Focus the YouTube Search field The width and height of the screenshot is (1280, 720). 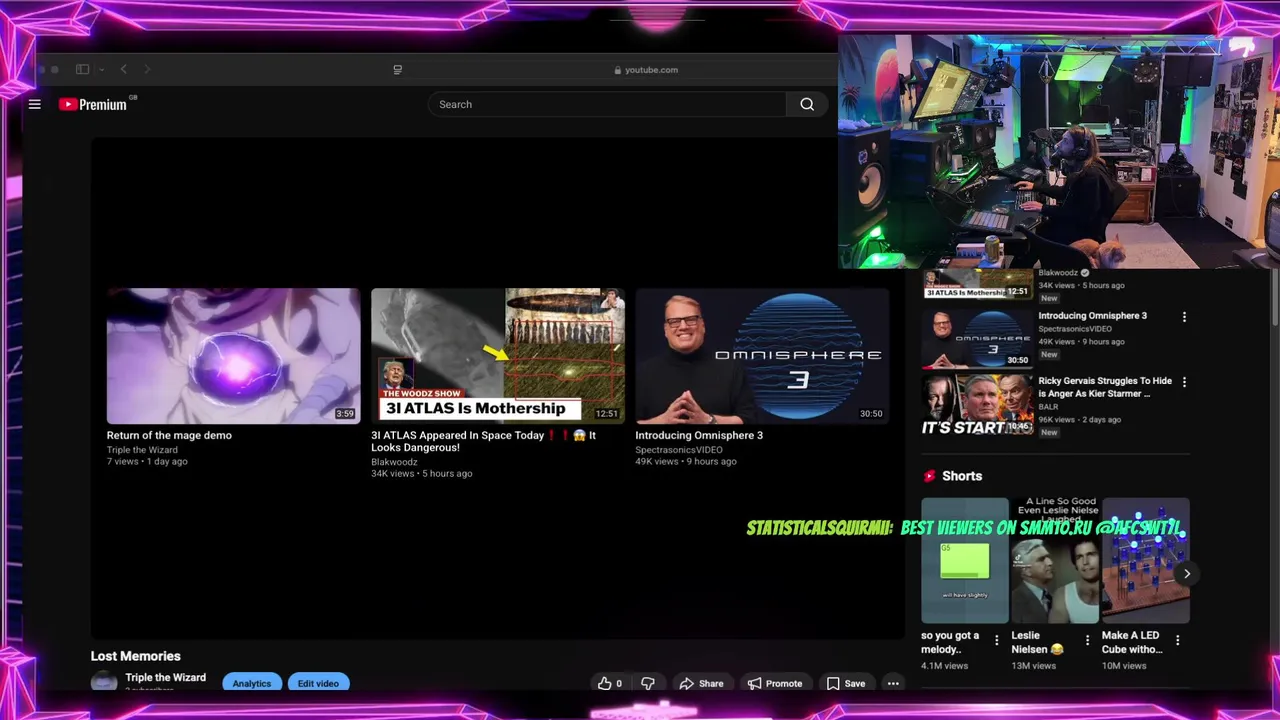point(607,104)
